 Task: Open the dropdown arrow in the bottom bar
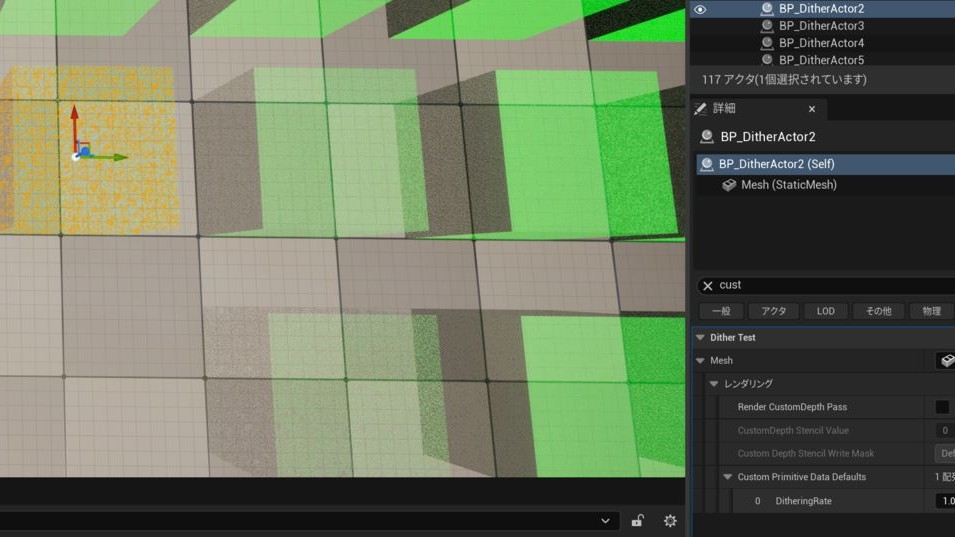click(x=605, y=521)
